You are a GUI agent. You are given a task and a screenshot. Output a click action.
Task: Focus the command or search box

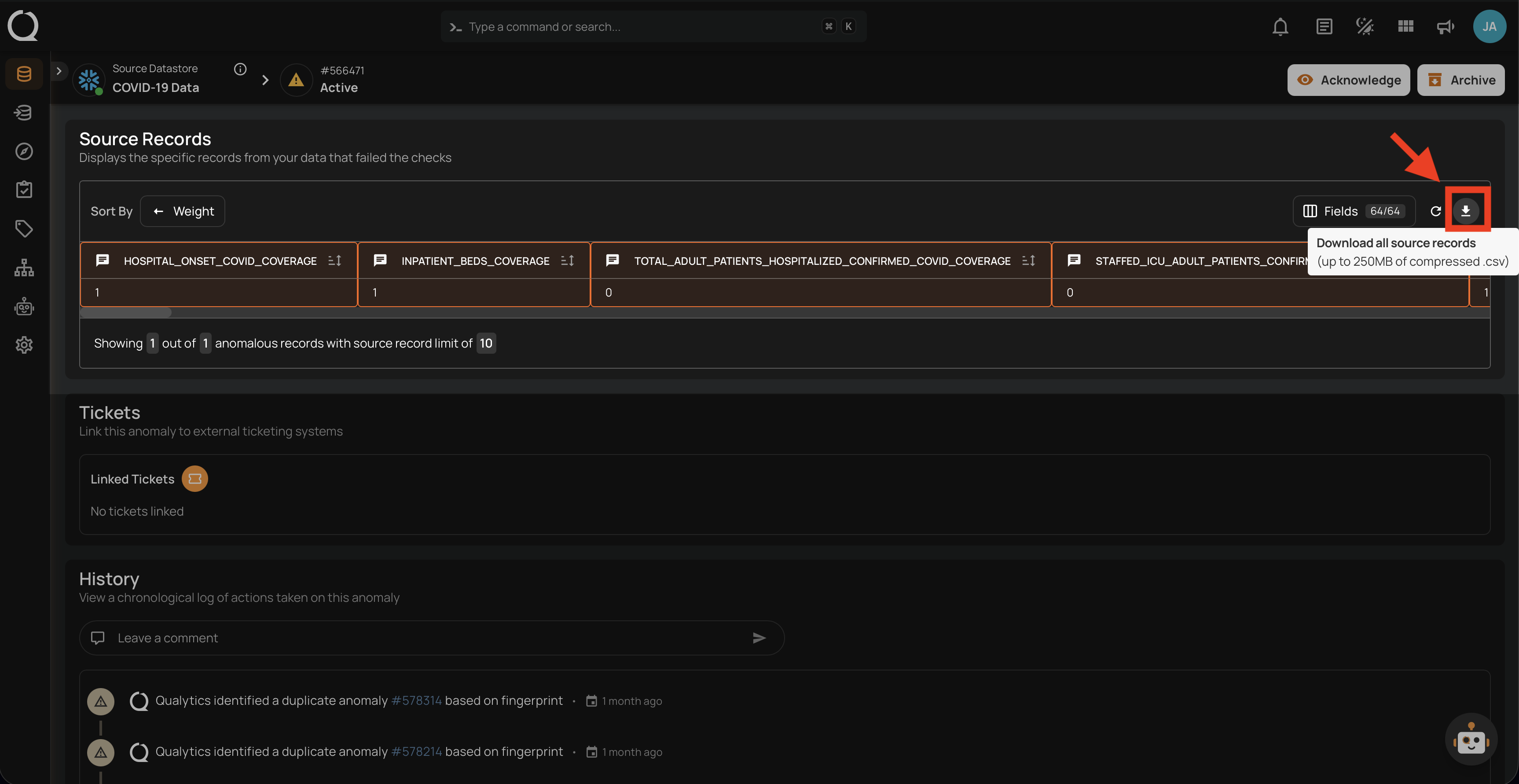pyautogui.click(x=653, y=26)
